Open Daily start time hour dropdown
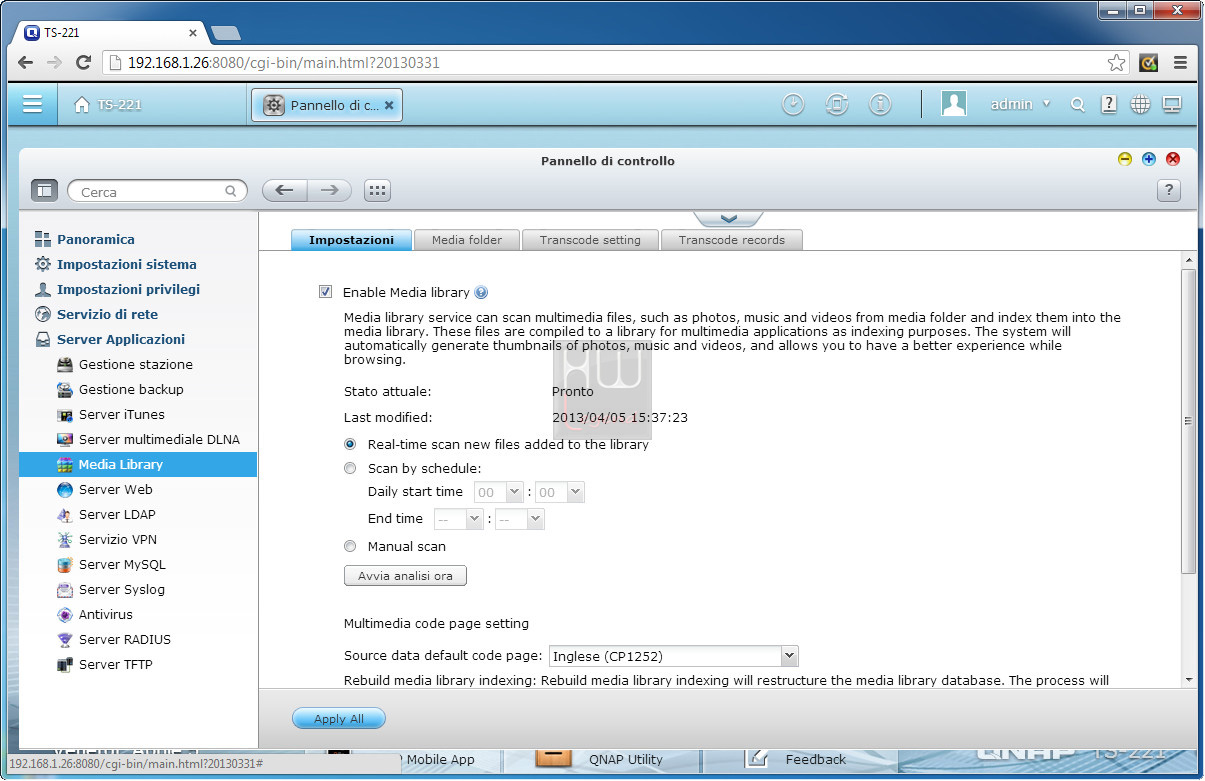Image resolution: width=1205 pixels, height=781 pixels. [499, 492]
